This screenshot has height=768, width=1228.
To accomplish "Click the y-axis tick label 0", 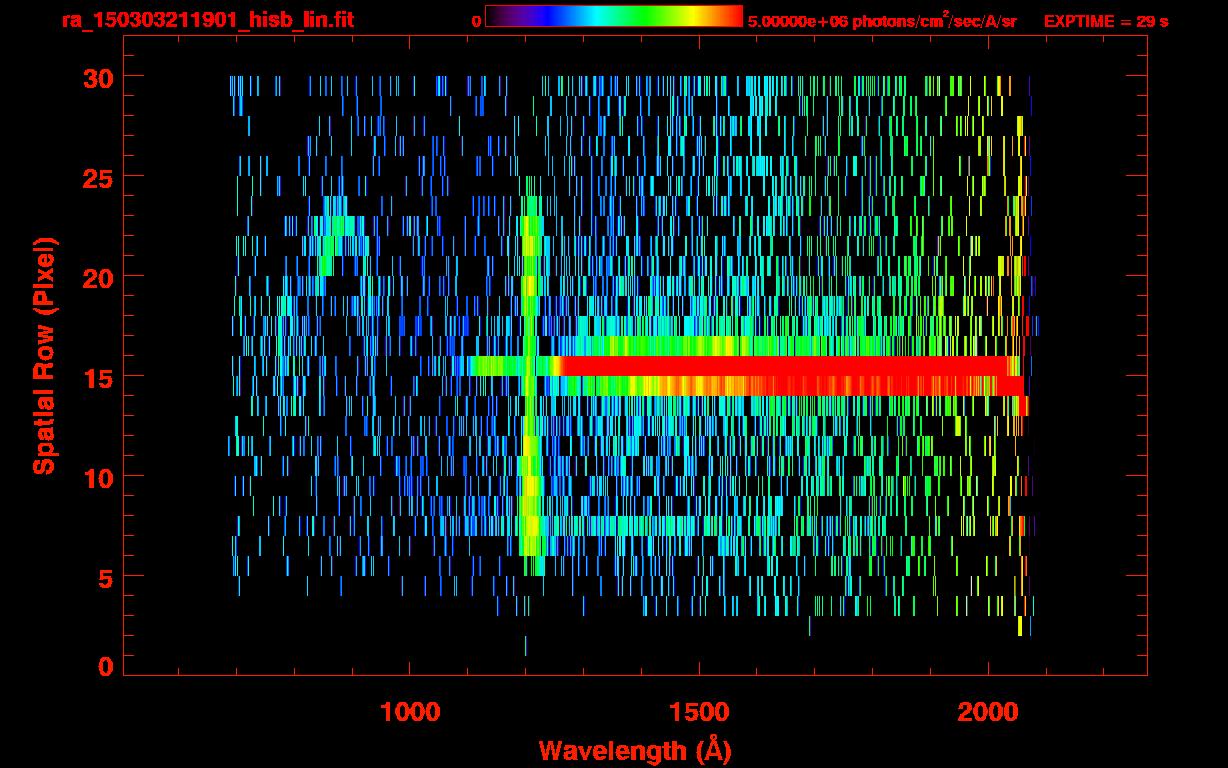I will tap(106, 666).
